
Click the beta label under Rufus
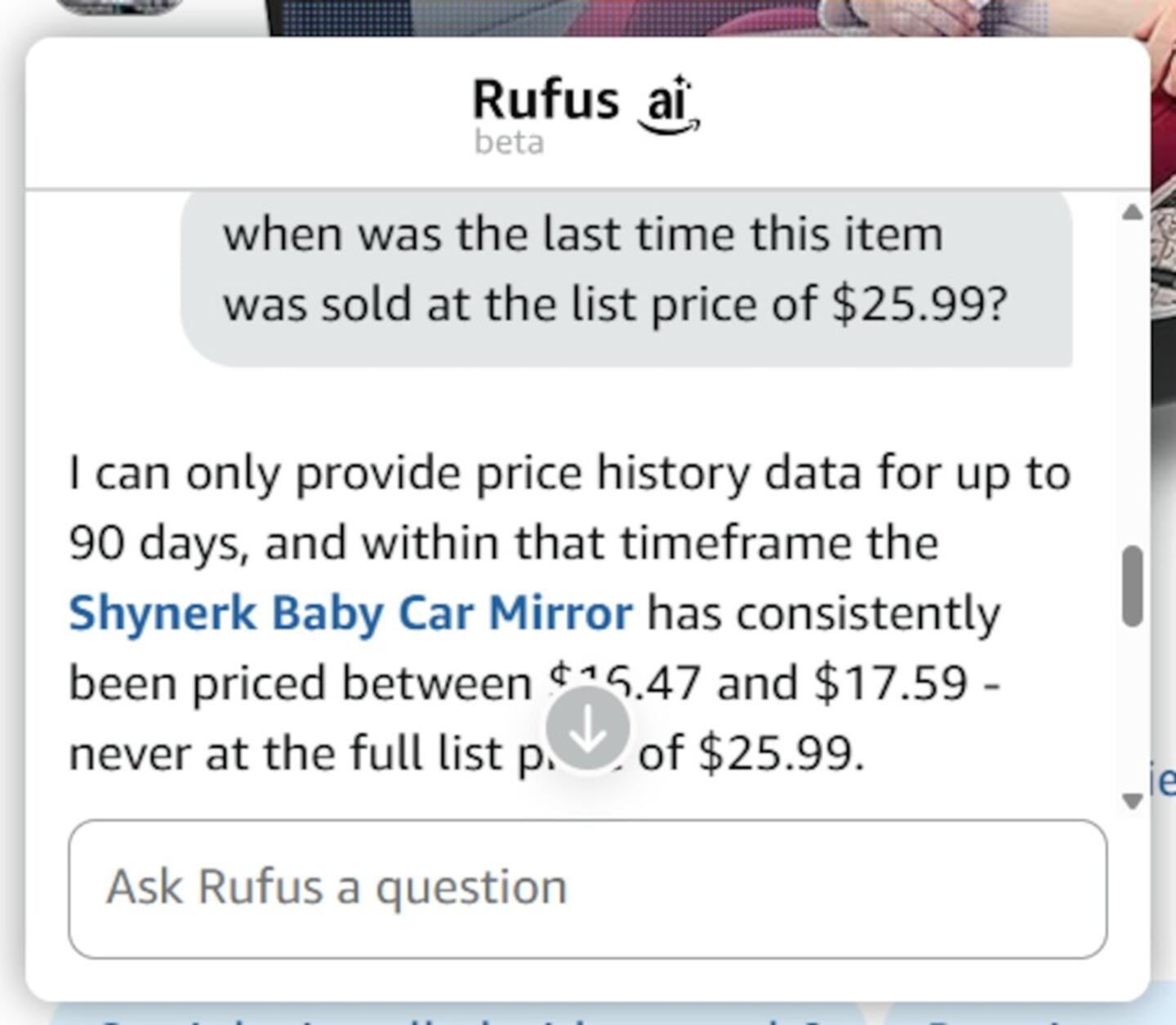pos(509,143)
